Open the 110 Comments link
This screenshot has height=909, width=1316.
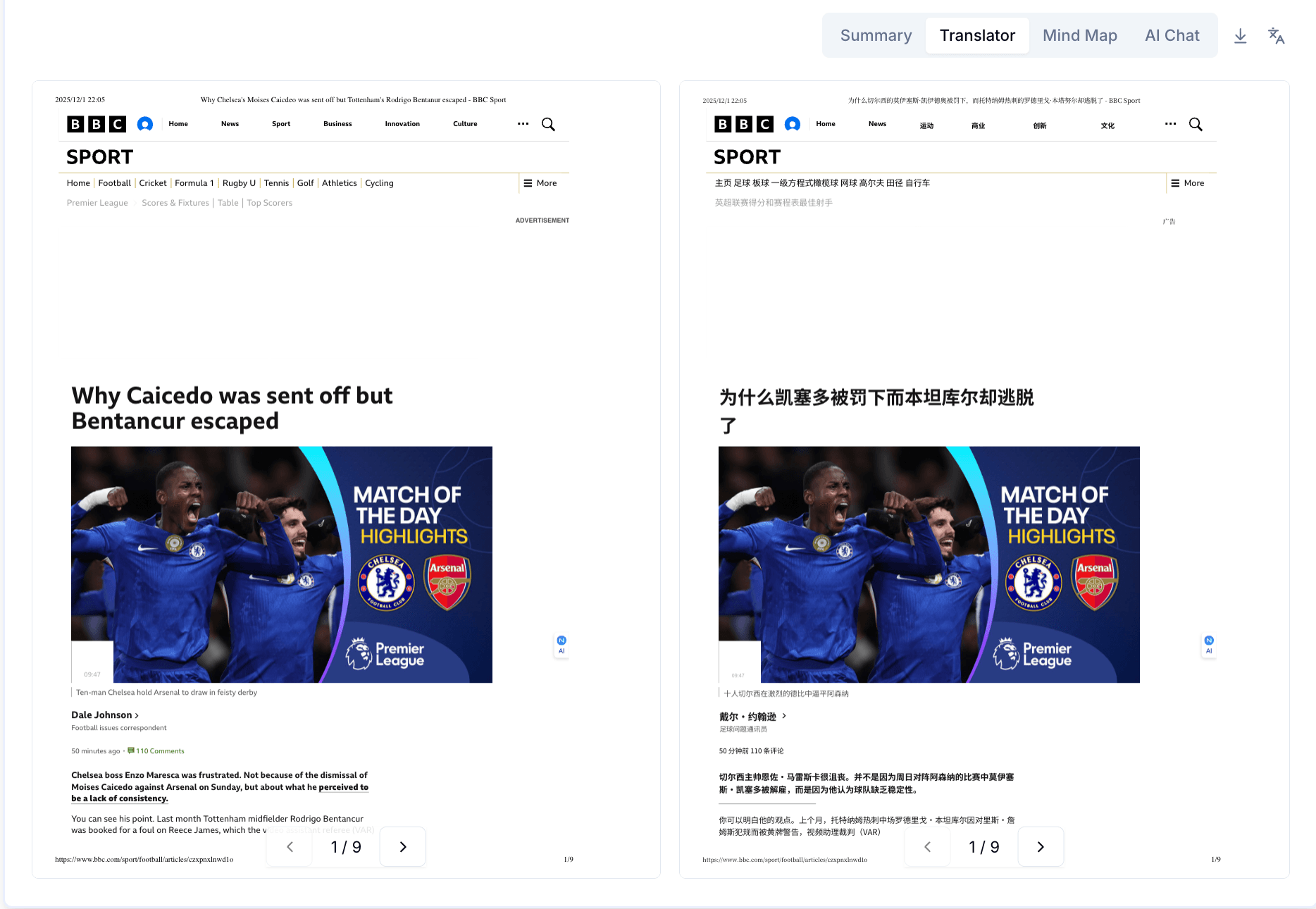[x=161, y=750]
